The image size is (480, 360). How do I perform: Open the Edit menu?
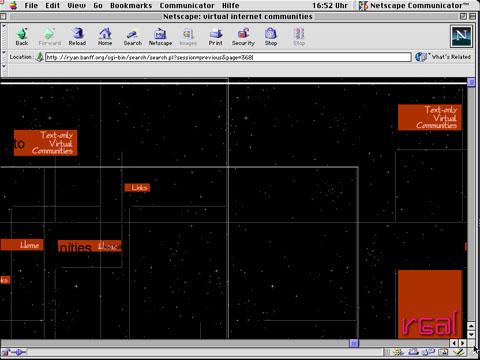pos(52,6)
